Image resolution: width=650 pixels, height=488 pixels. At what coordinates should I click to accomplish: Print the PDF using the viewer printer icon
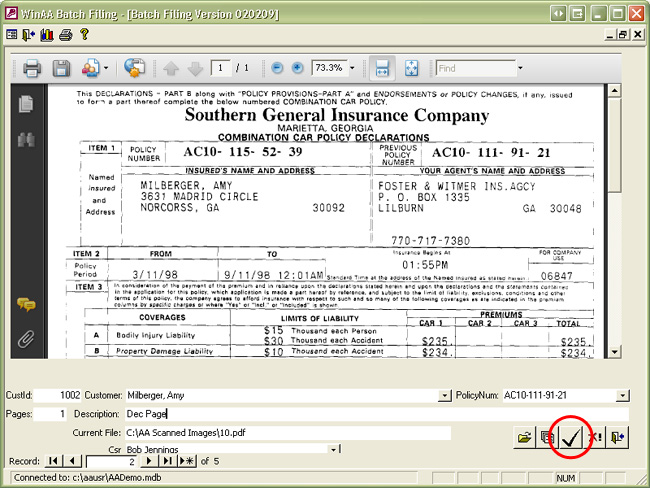[x=32, y=68]
